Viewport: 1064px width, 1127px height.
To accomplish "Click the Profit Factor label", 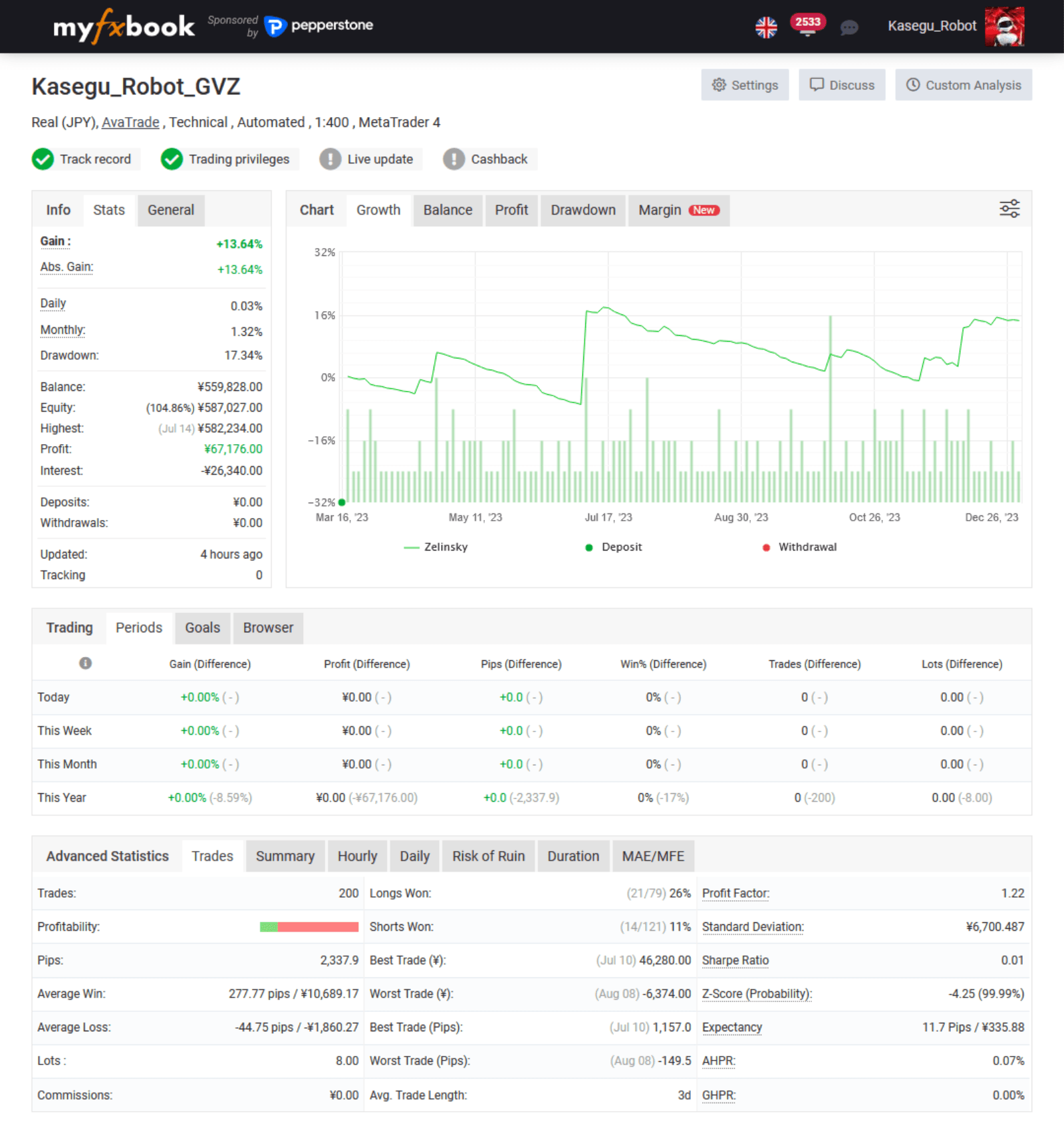I will tap(735, 894).
